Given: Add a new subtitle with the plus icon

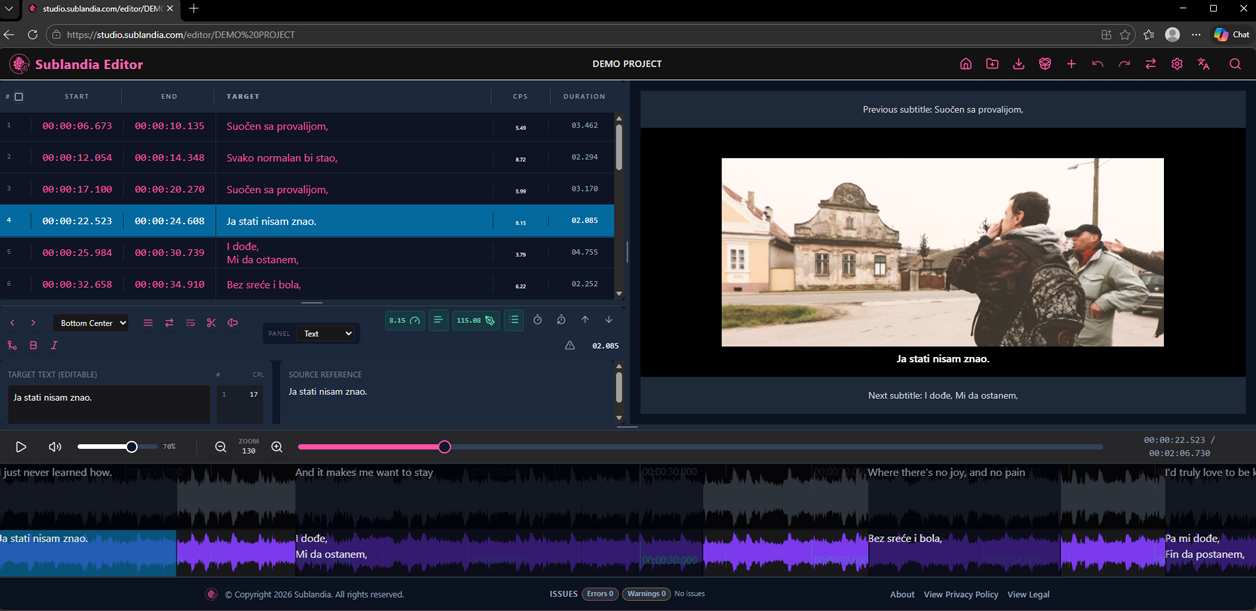Looking at the screenshot, I should pyautogui.click(x=1071, y=63).
